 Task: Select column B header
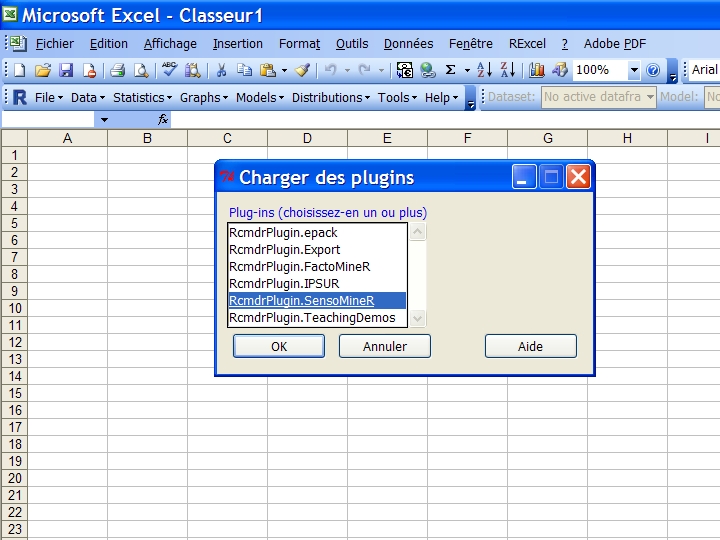point(147,138)
